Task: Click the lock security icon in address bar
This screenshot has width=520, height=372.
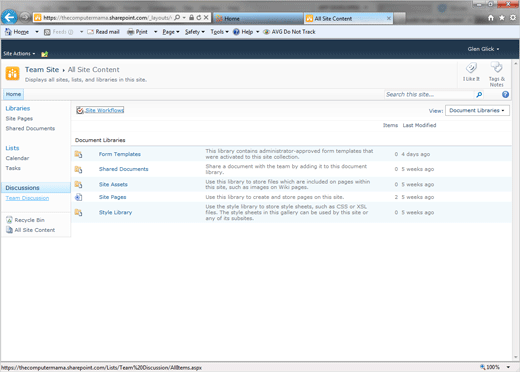Action: pyautogui.click(x=191, y=17)
